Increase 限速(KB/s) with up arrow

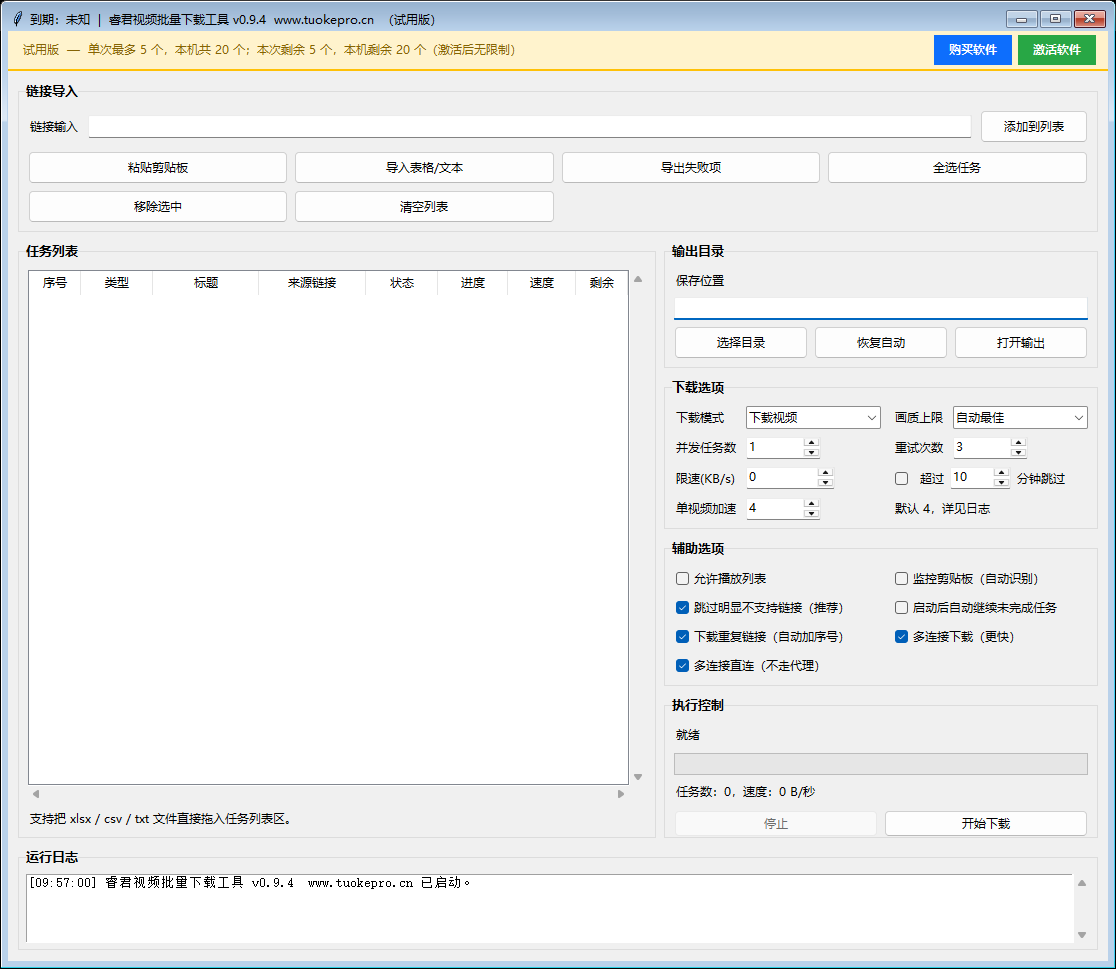coord(826,473)
